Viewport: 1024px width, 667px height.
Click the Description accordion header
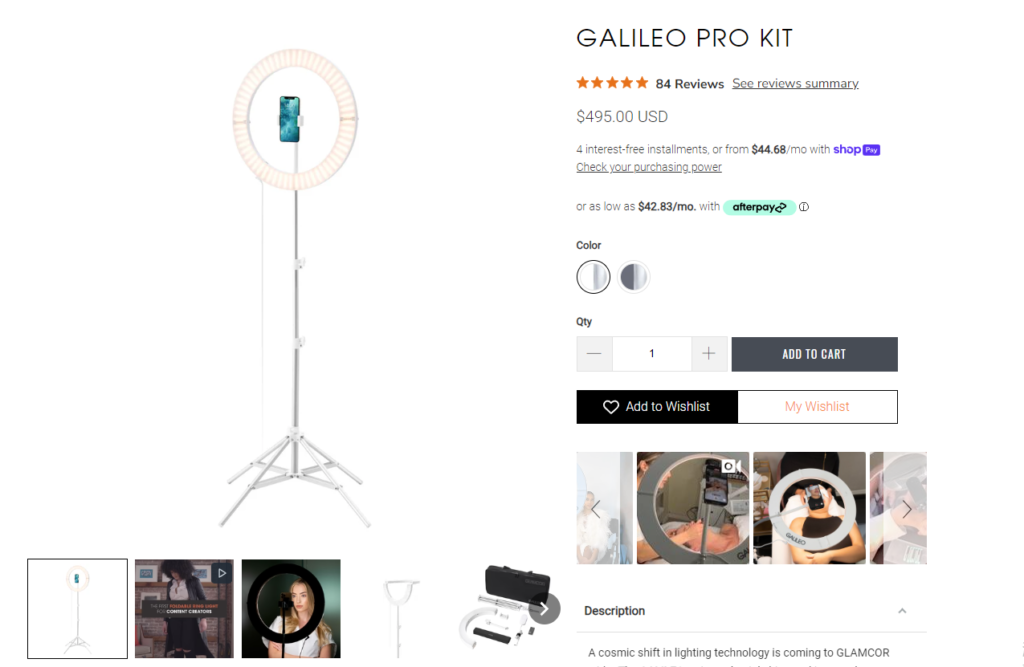pyautogui.click(x=751, y=611)
